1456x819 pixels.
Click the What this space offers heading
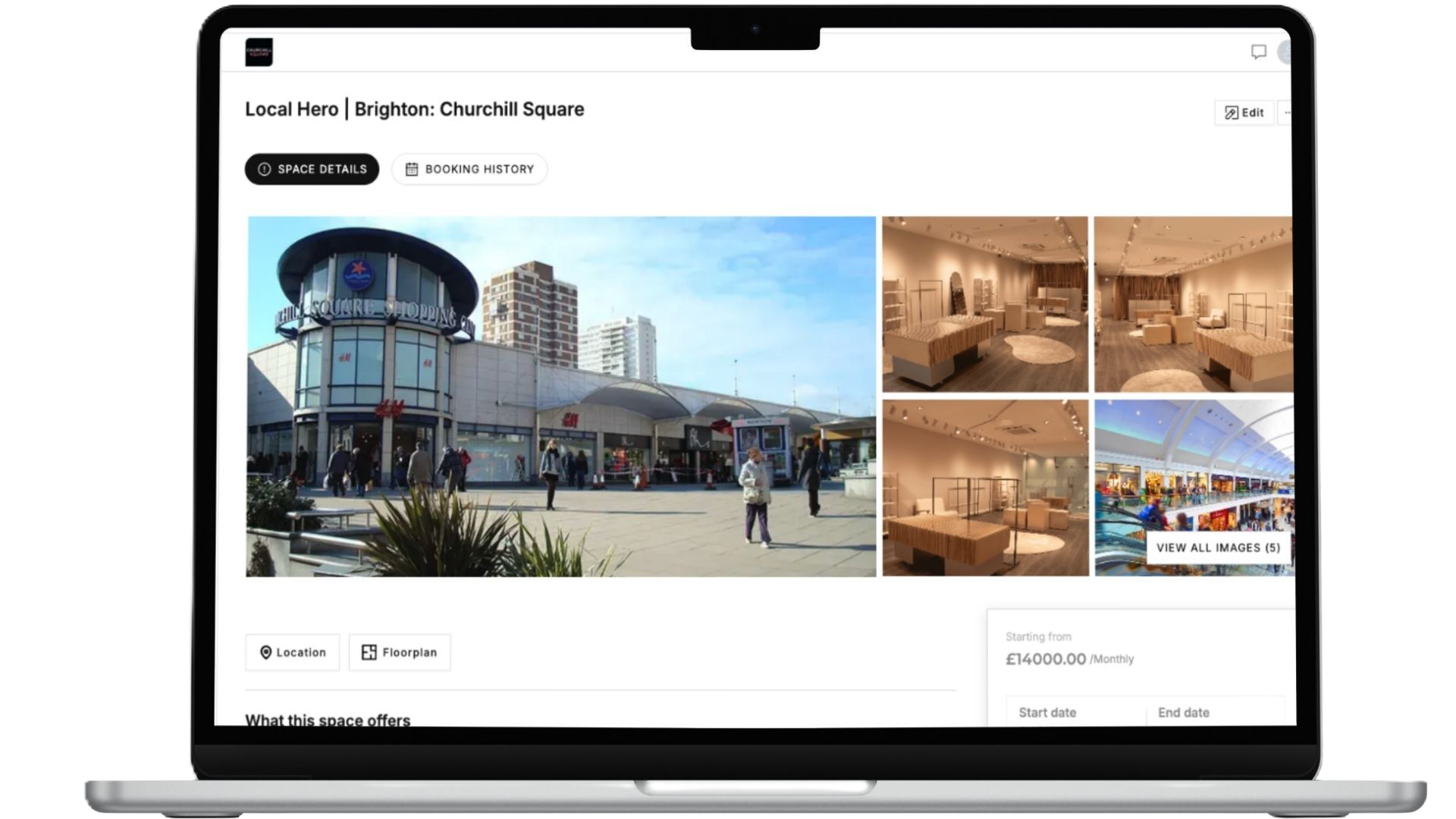click(x=328, y=720)
